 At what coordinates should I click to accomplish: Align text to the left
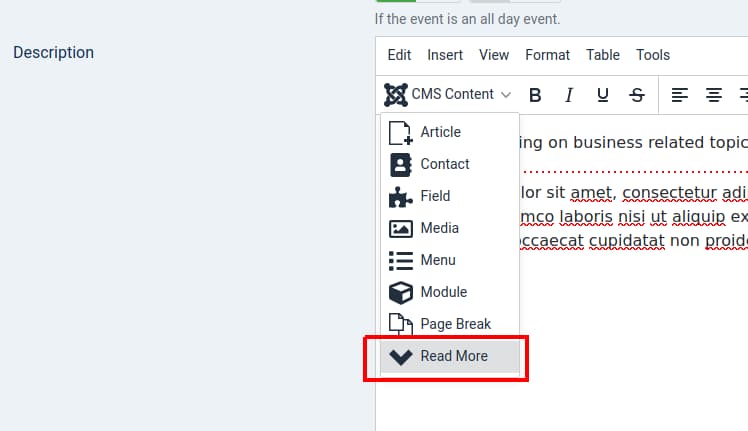coord(680,95)
